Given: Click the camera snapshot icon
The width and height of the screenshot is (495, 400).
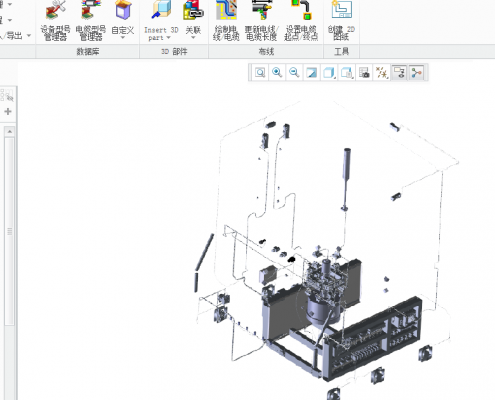Looking at the screenshot, I should 364,73.
